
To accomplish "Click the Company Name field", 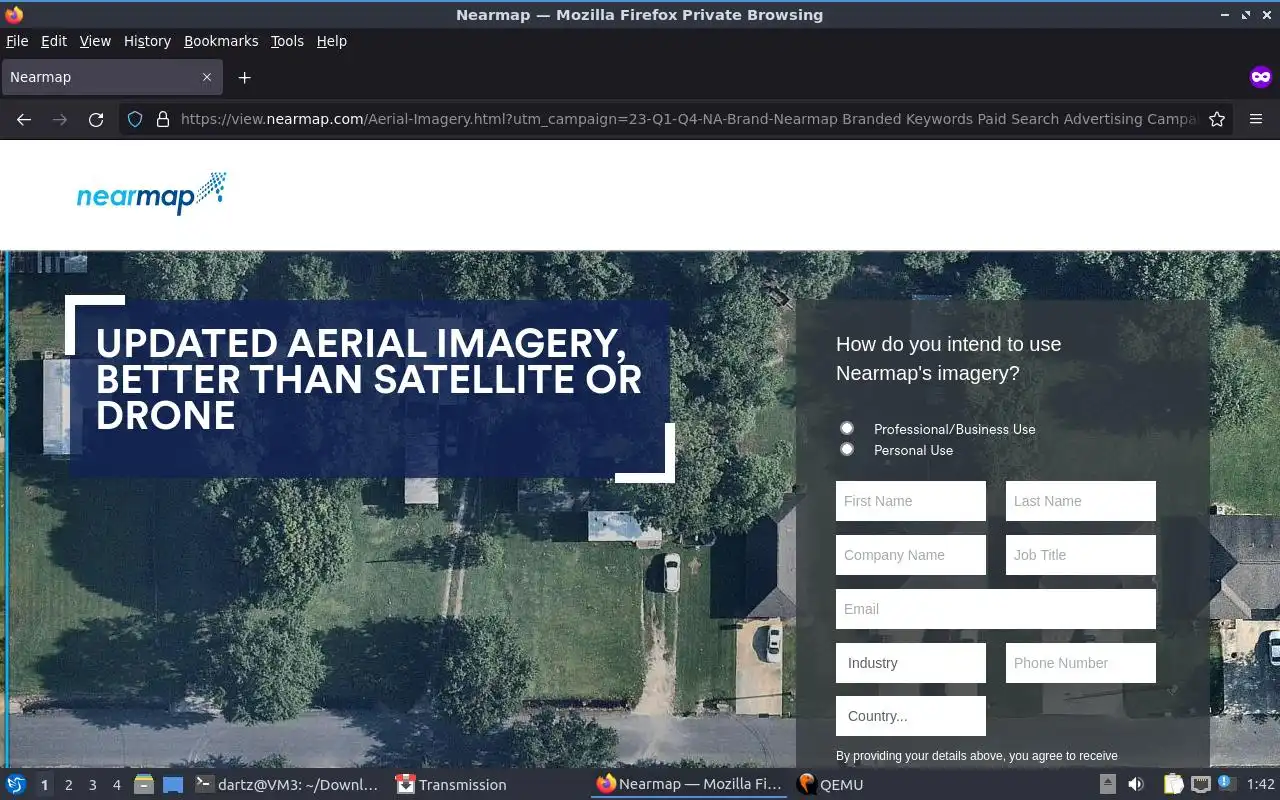I will [x=911, y=555].
